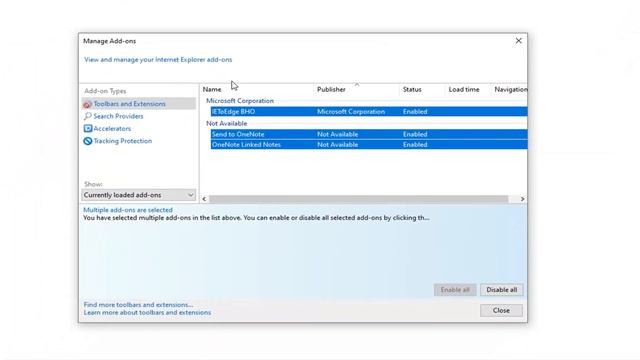
Task: Click the Navigation column header
Action: (x=510, y=89)
